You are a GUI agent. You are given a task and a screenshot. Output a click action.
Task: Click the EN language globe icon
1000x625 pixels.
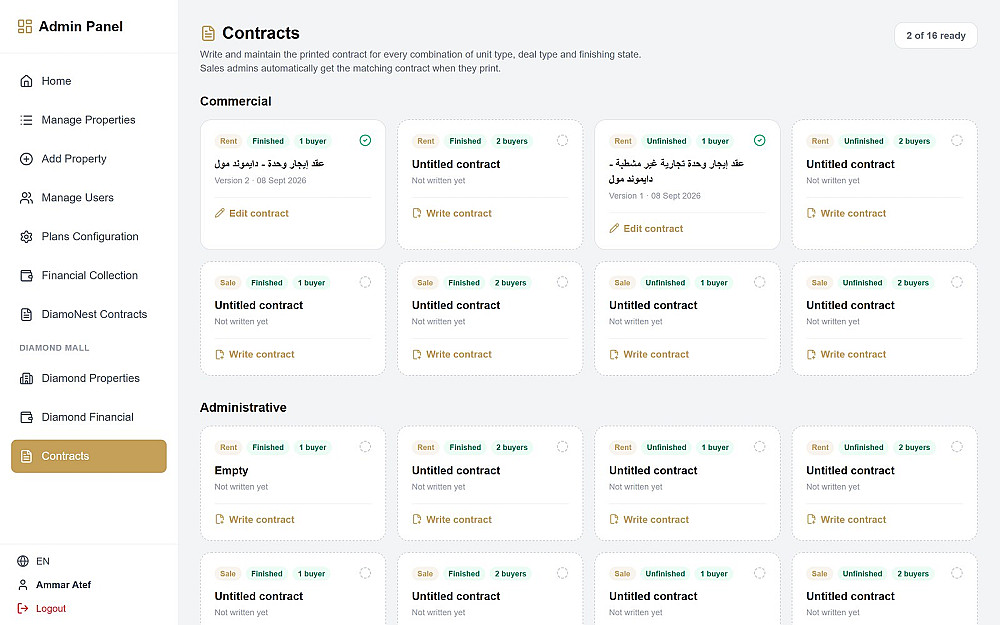[23, 561]
